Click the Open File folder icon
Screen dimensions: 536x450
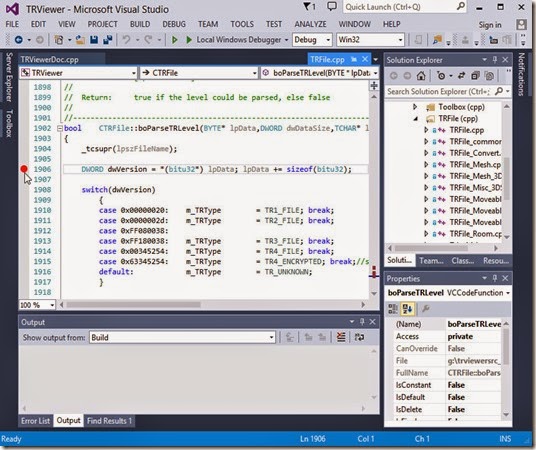coord(80,40)
